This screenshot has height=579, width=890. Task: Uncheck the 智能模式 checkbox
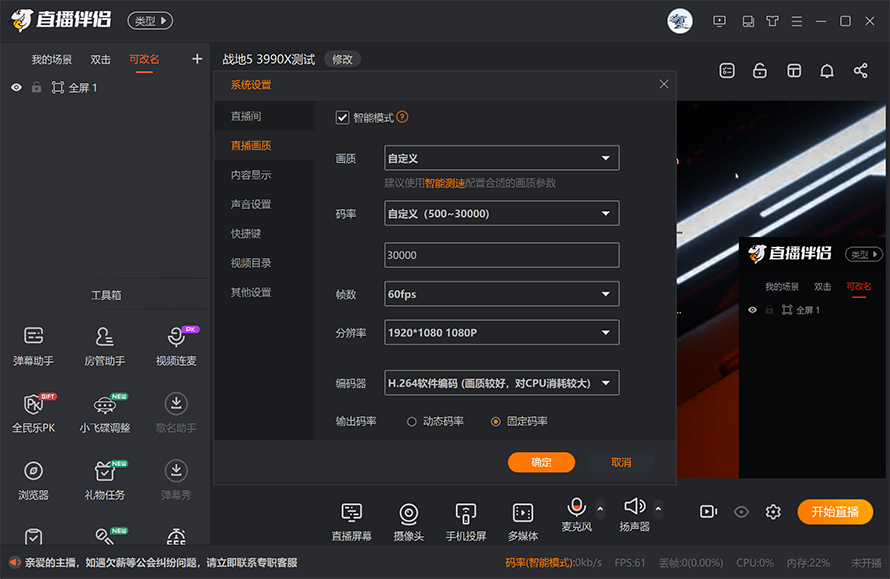click(x=342, y=118)
